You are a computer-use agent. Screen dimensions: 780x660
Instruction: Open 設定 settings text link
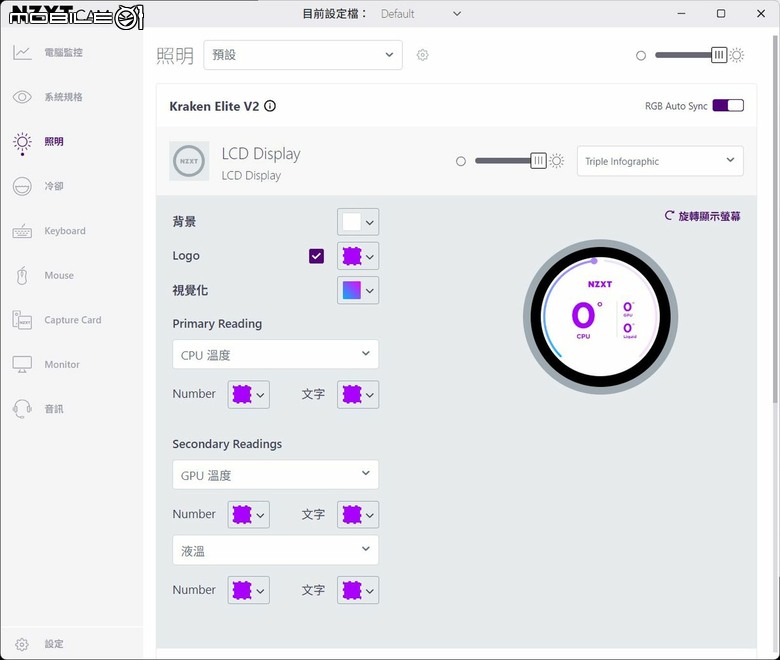54,644
